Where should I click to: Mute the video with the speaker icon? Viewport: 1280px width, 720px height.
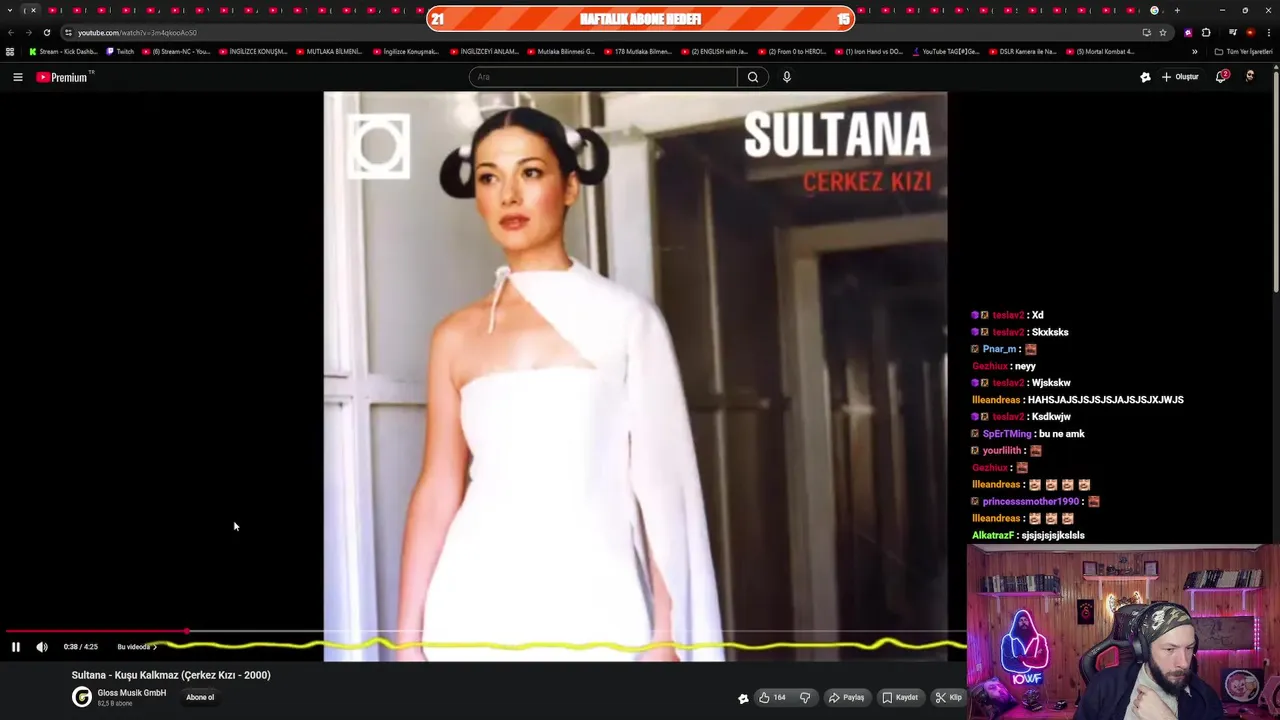tap(42, 647)
